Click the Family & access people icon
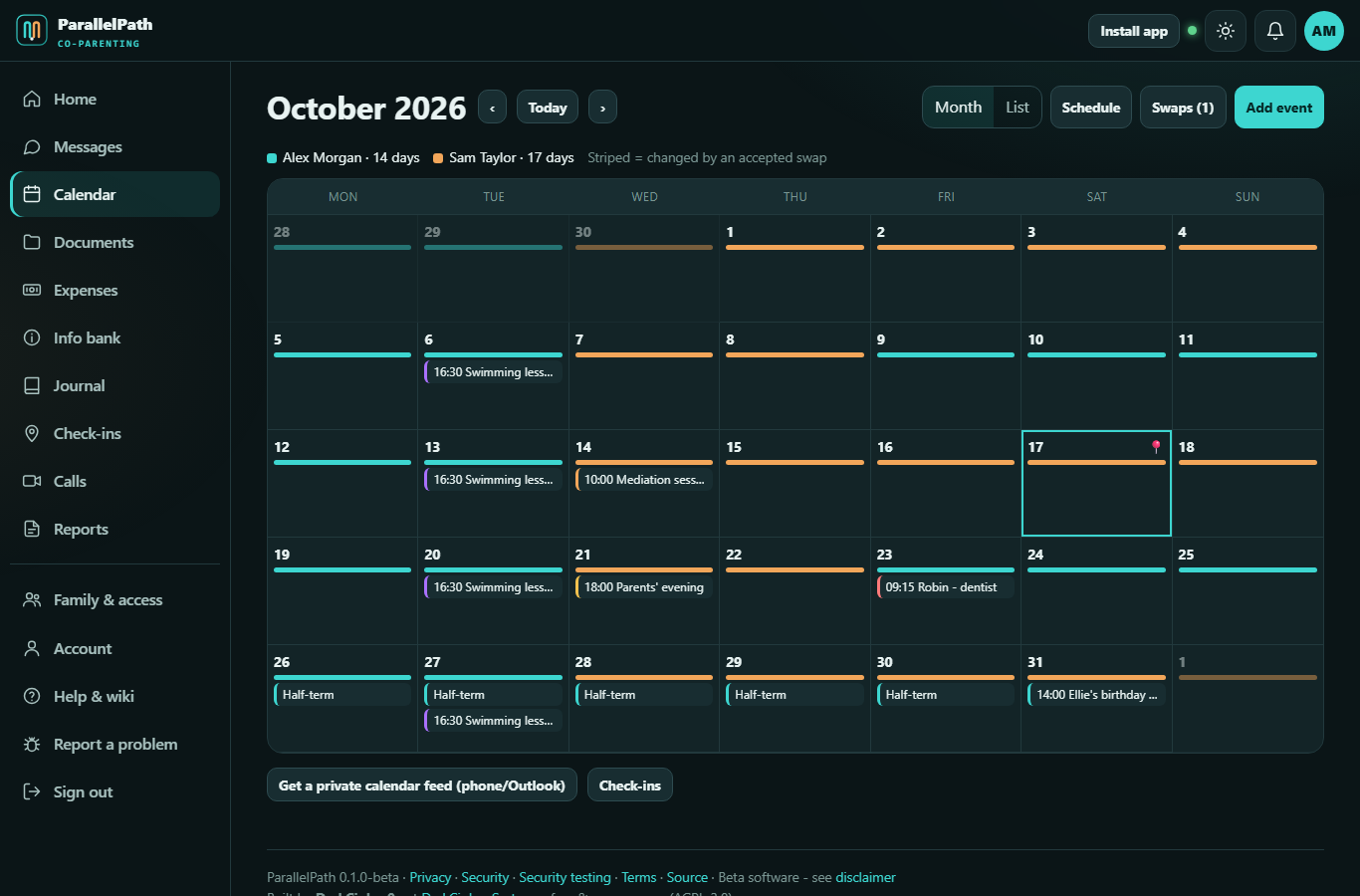Viewport: 1360px width, 896px height. click(x=32, y=599)
